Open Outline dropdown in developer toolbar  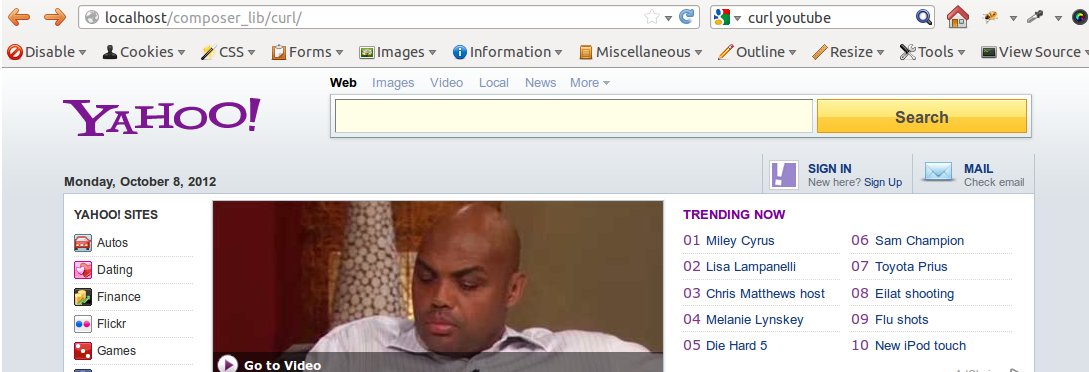point(757,52)
